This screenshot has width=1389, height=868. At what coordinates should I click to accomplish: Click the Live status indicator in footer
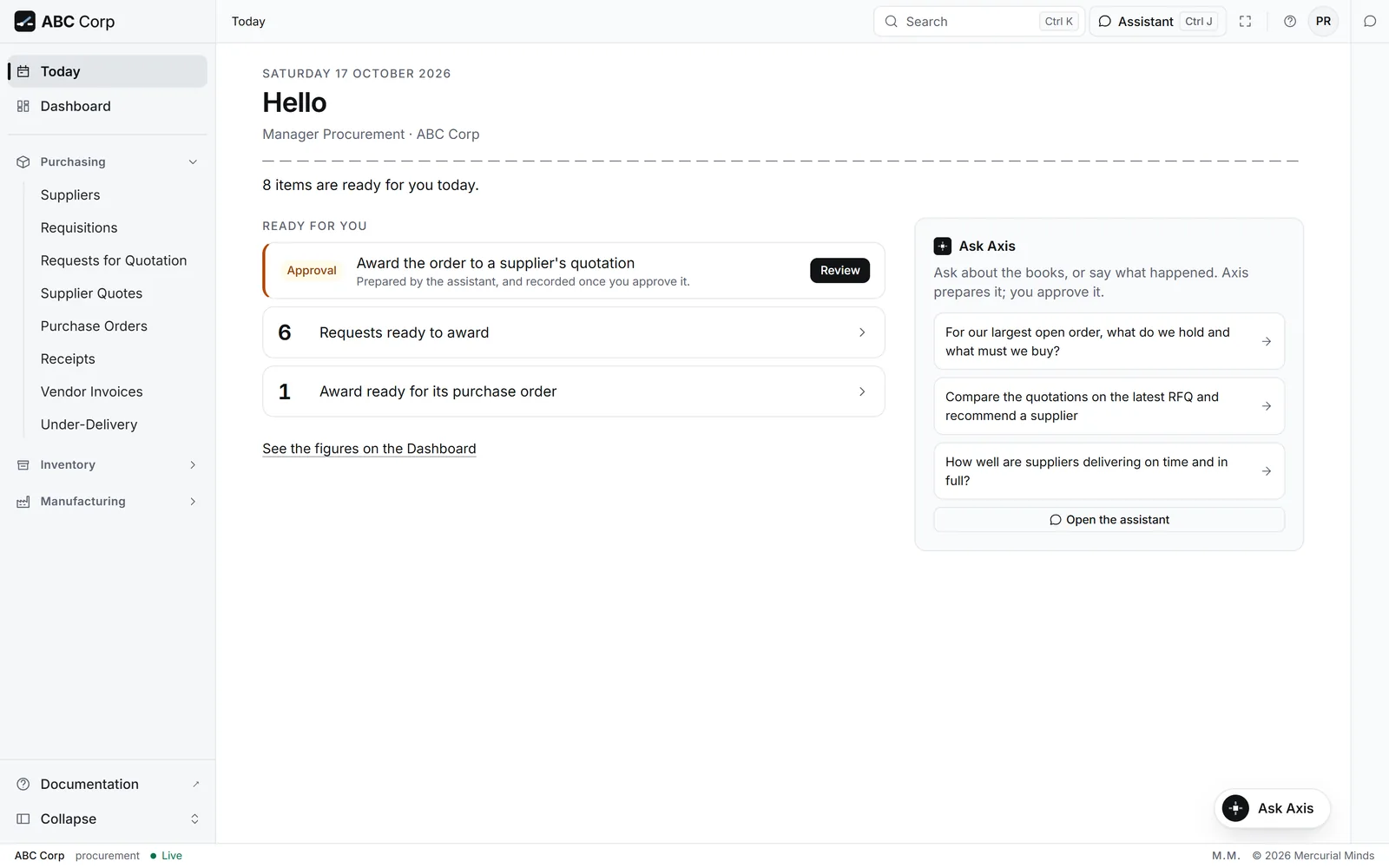[166, 856]
